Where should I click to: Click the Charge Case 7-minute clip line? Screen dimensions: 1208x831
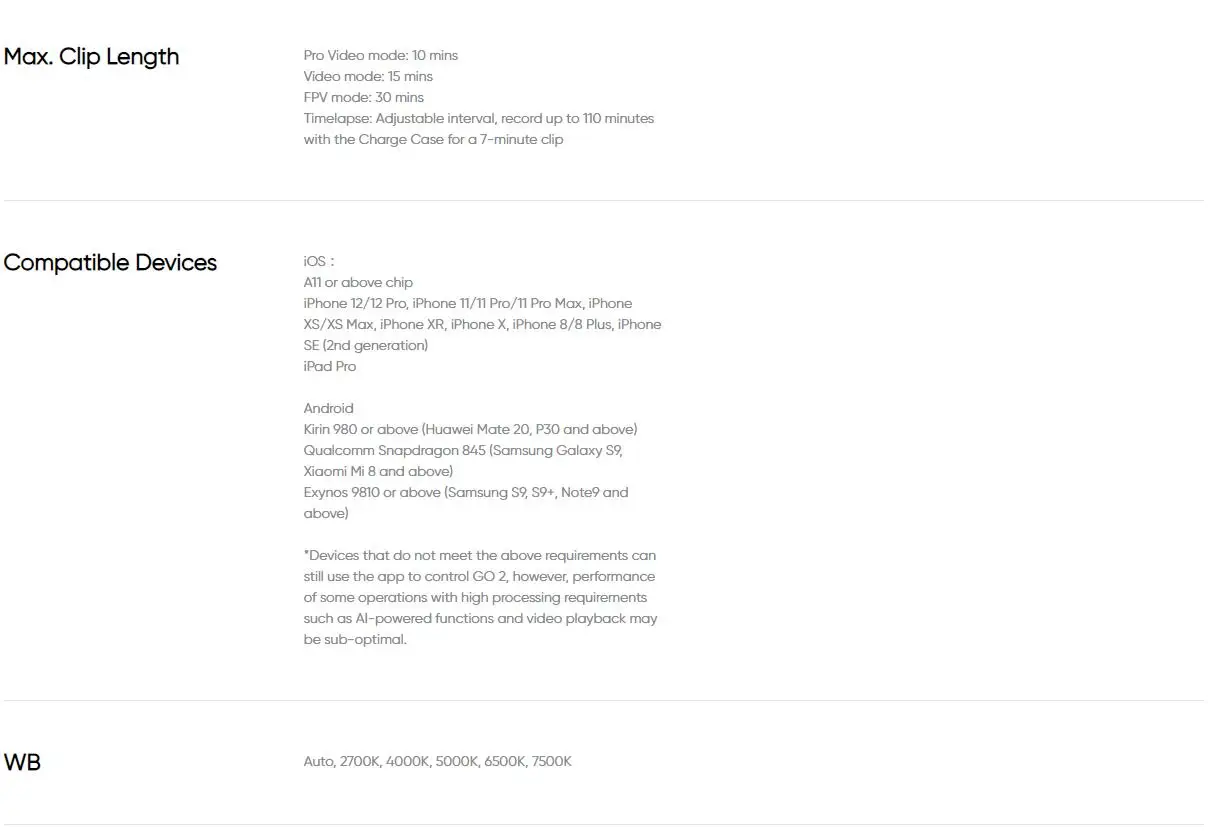tap(433, 139)
